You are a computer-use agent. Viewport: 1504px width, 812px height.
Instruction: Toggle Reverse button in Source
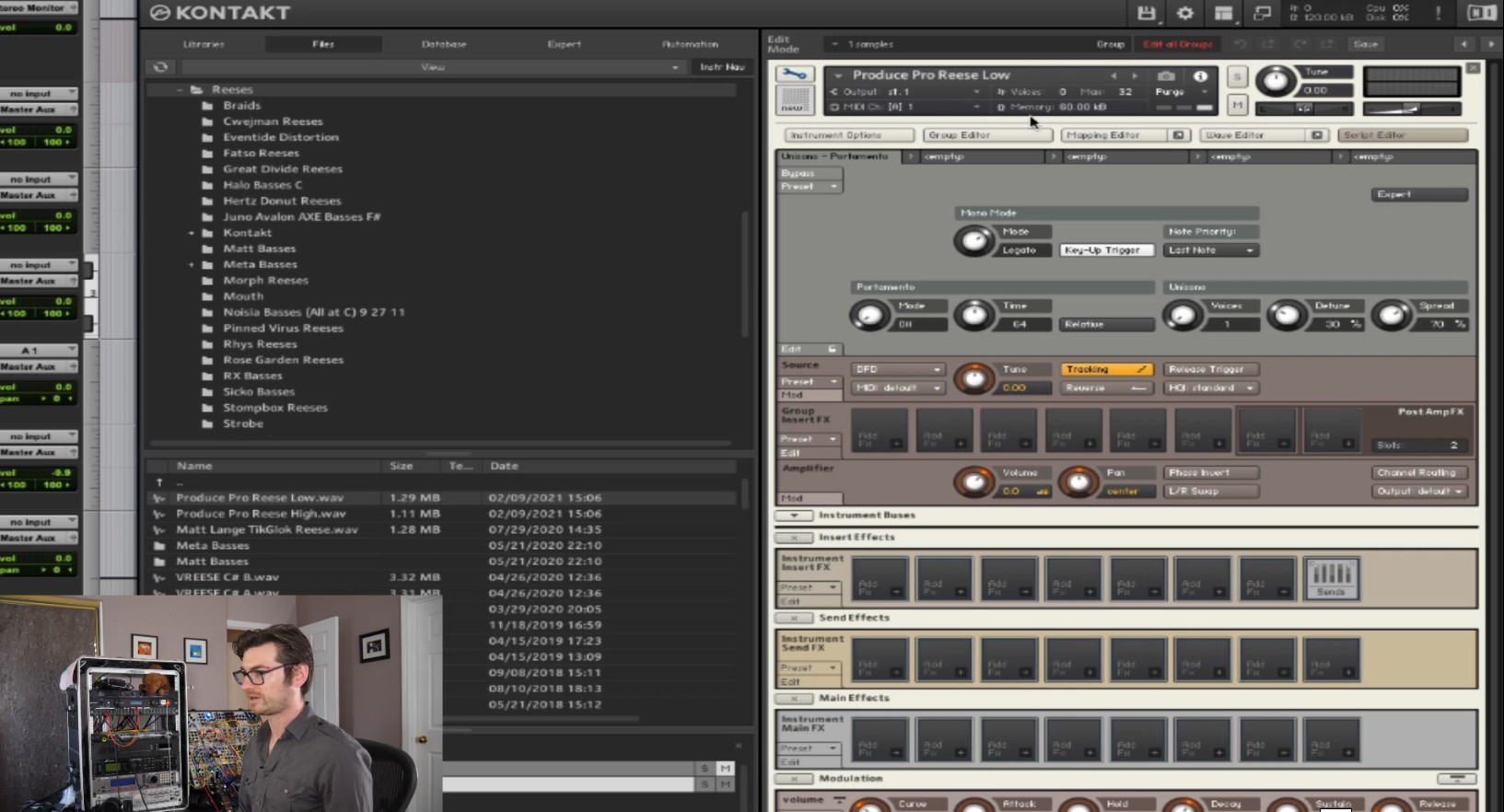(x=1106, y=388)
